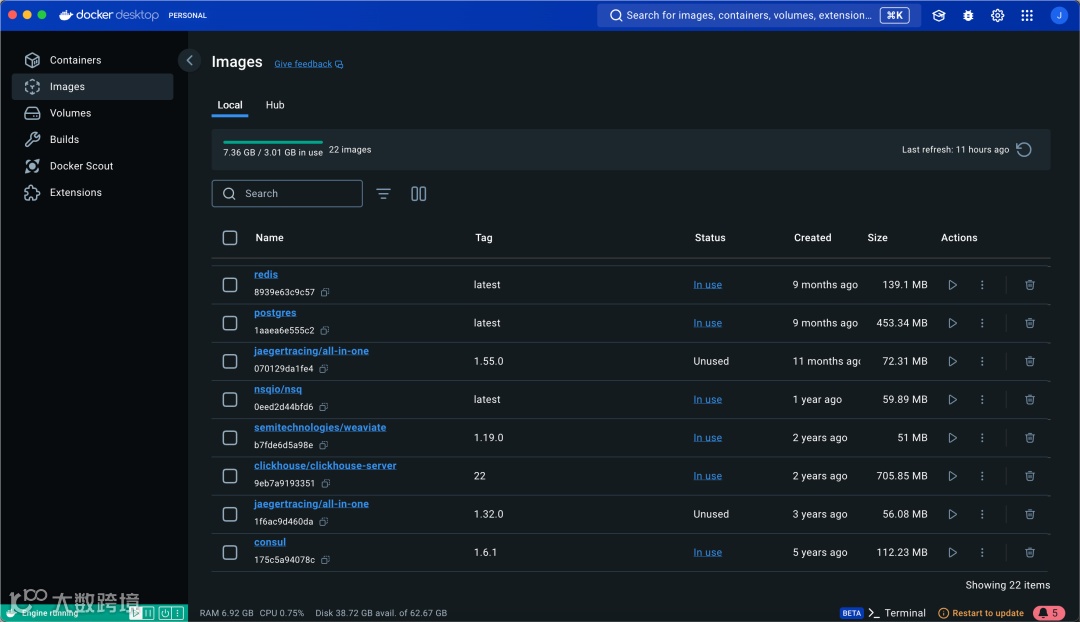Open the Volumes sidebar section

click(x=92, y=113)
